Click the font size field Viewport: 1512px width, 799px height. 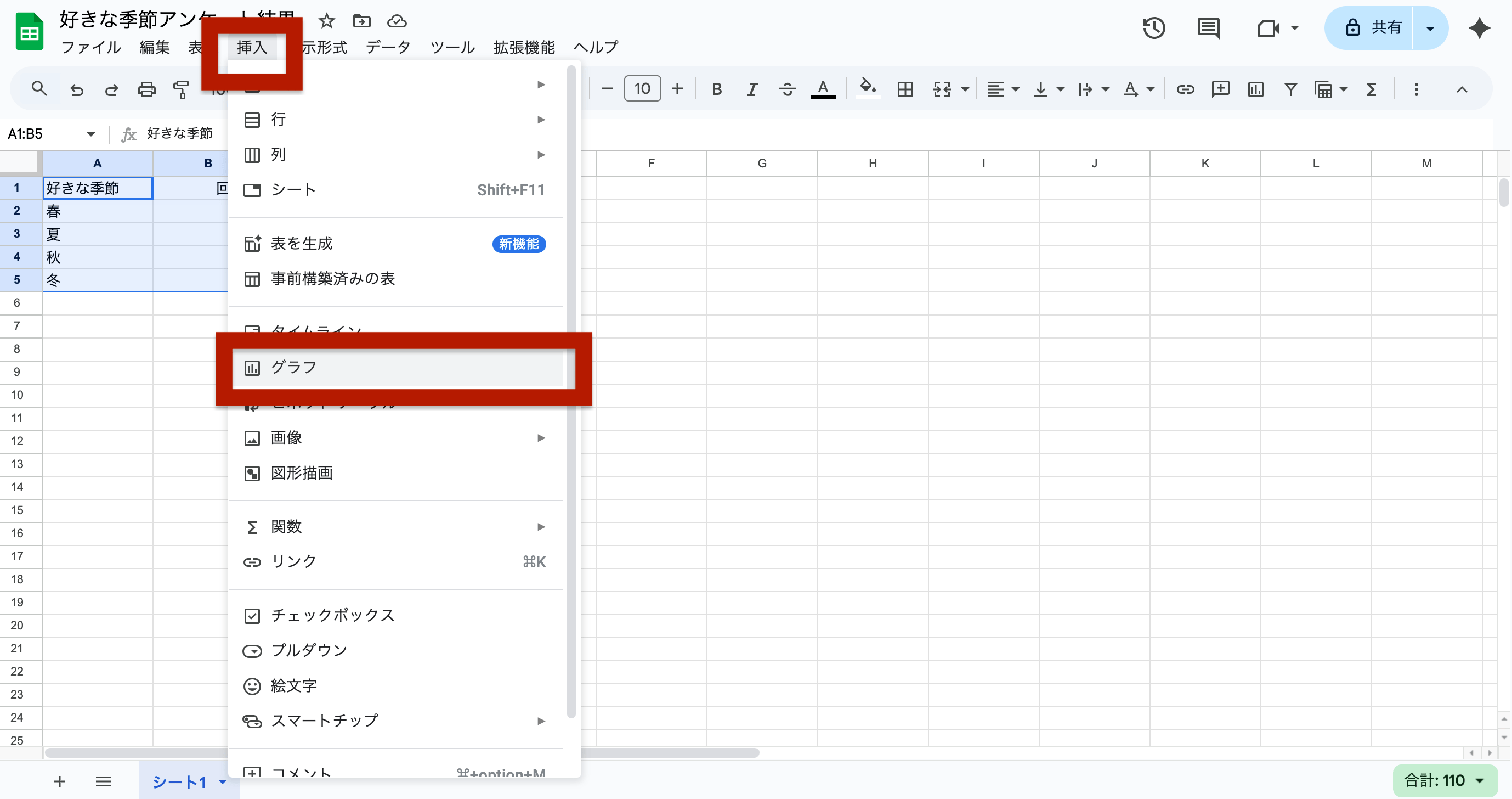tap(642, 89)
